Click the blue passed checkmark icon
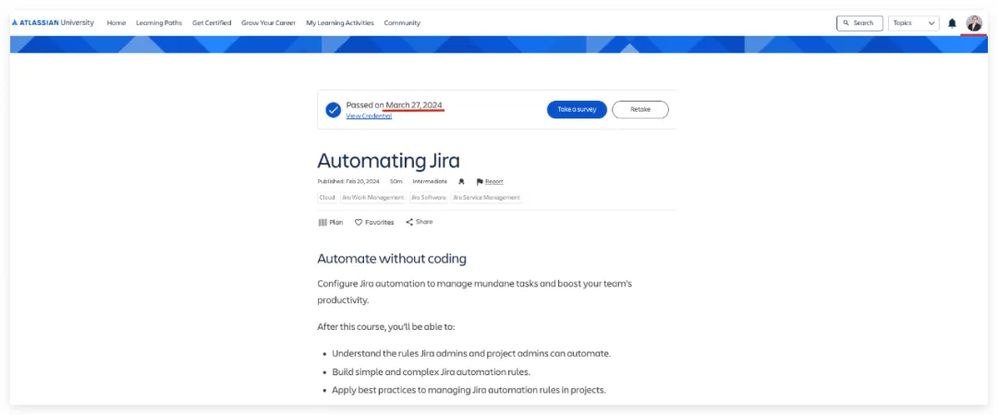Screen dimensions: 998x415 [334, 110]
